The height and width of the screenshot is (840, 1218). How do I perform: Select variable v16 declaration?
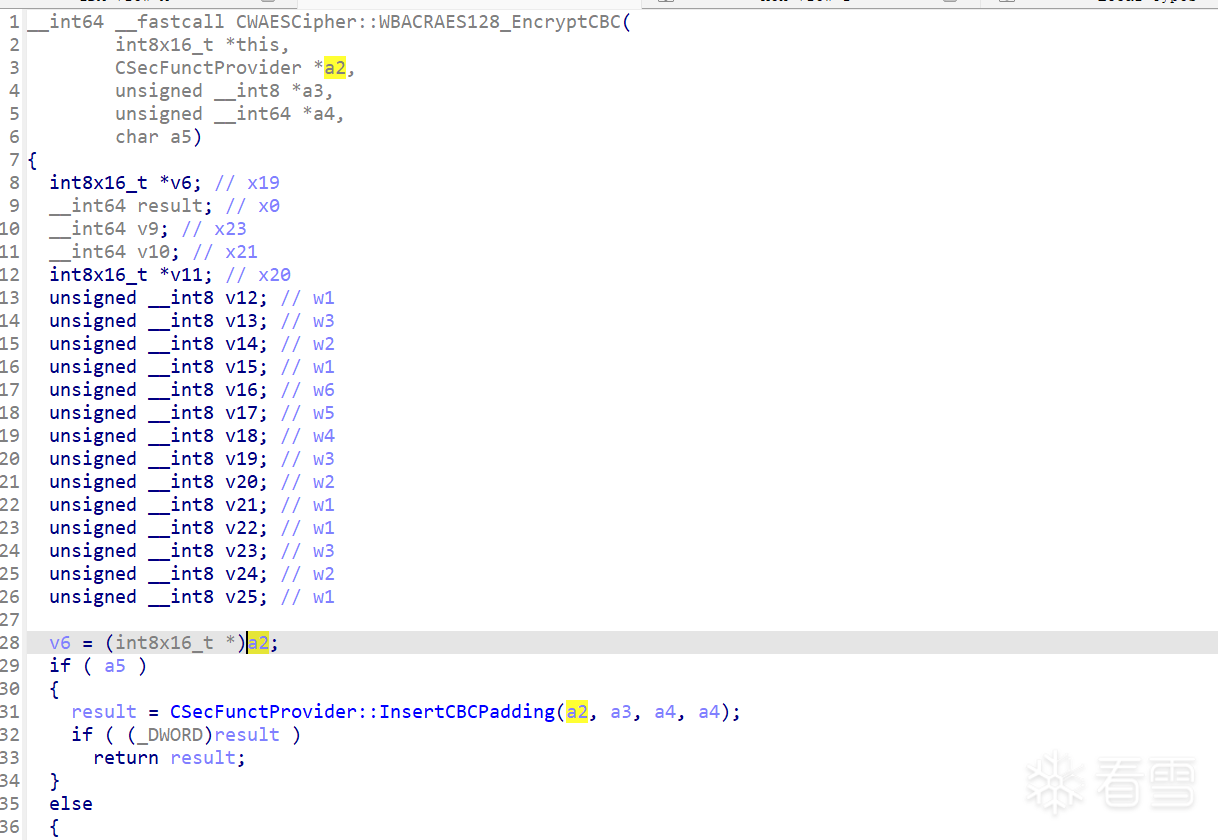tap(241, 389)
